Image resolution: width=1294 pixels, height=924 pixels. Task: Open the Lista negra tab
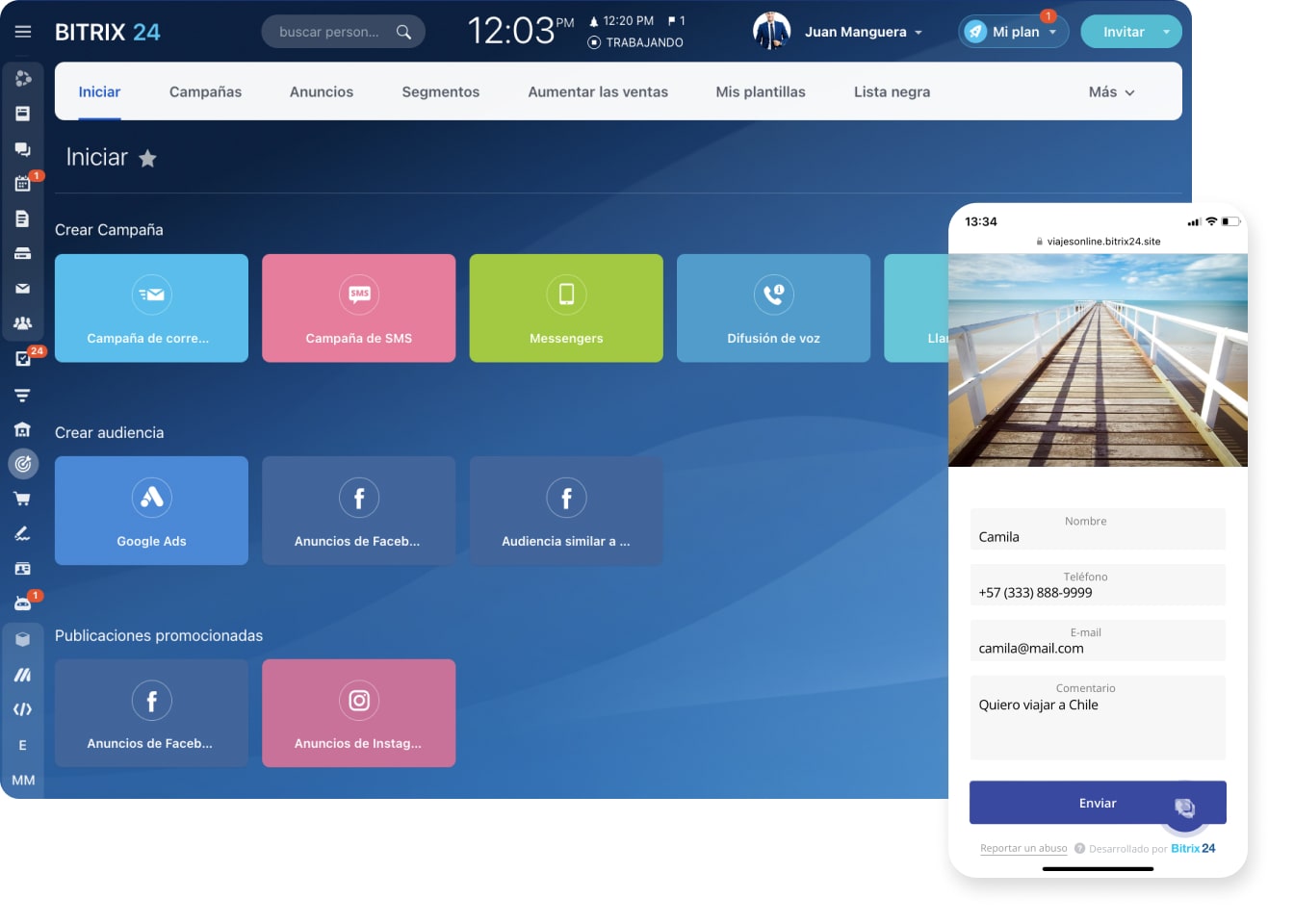(x=892, y=91)
